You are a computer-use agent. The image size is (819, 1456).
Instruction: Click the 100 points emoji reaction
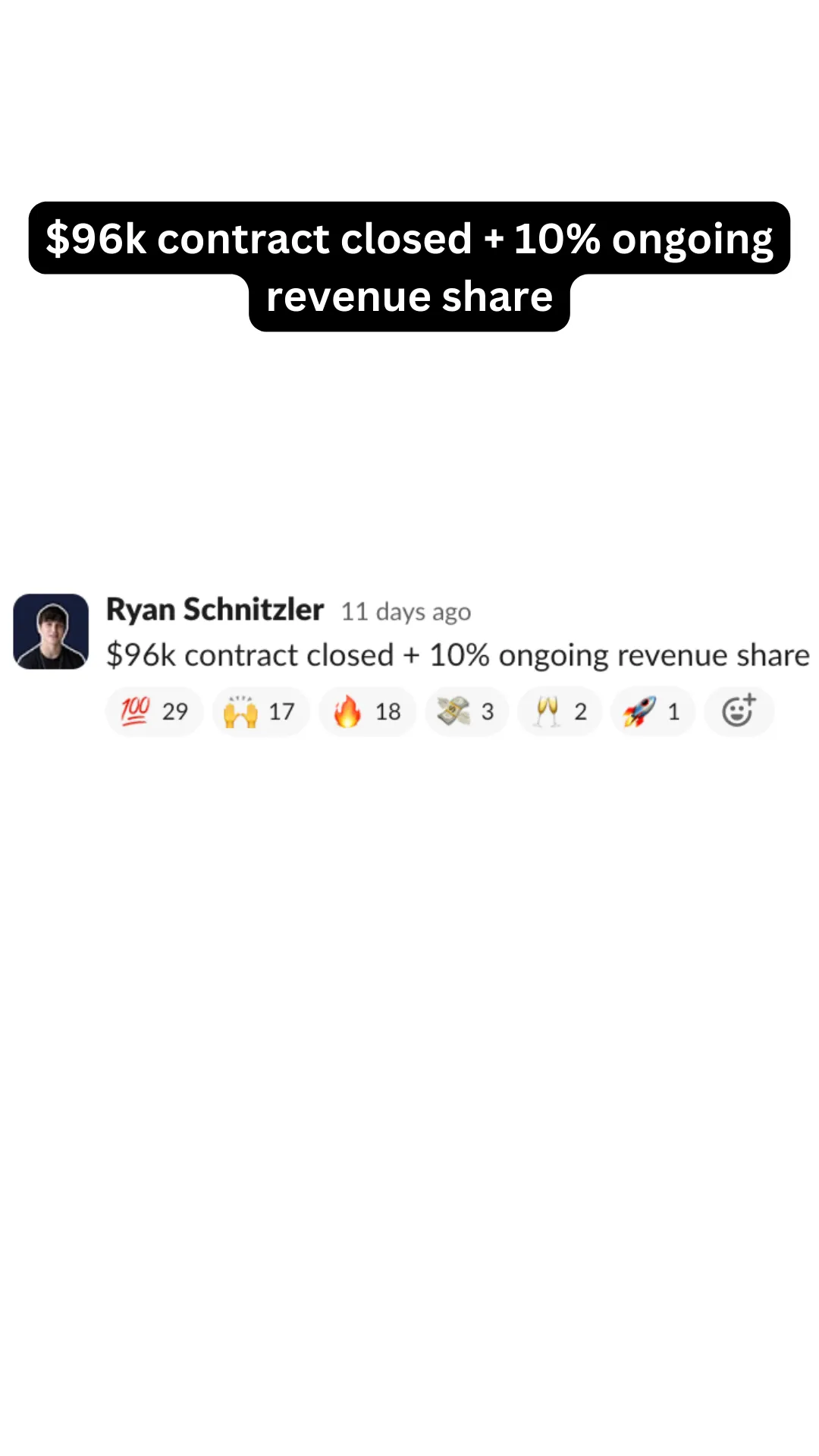[155, 711]
